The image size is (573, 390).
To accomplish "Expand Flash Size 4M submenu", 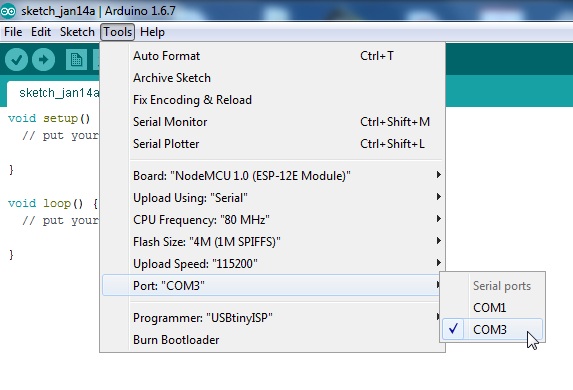I will [x=272, y=242].
